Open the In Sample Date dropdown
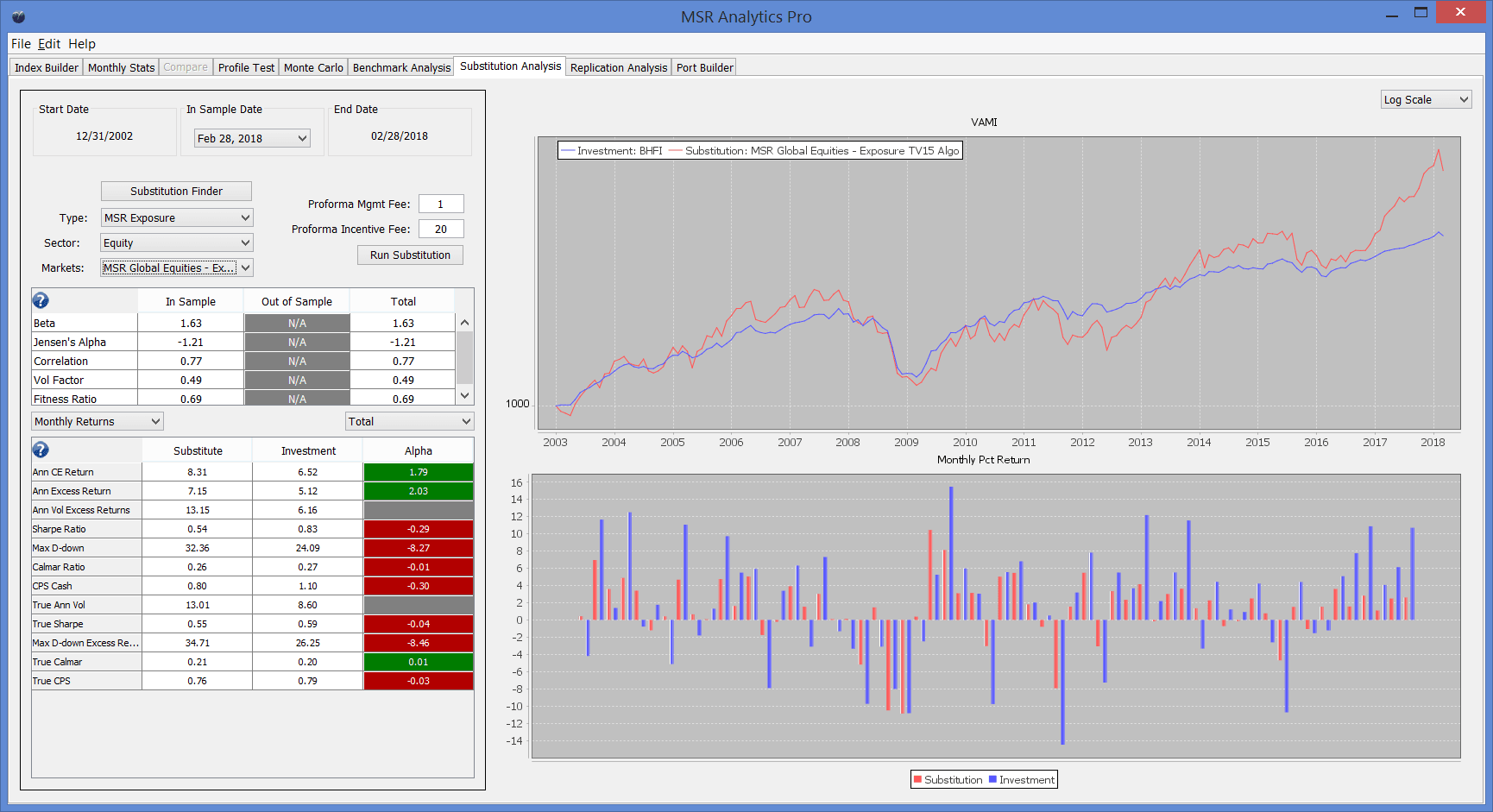This screenshot has width=1493, height=812. point(252,138)
